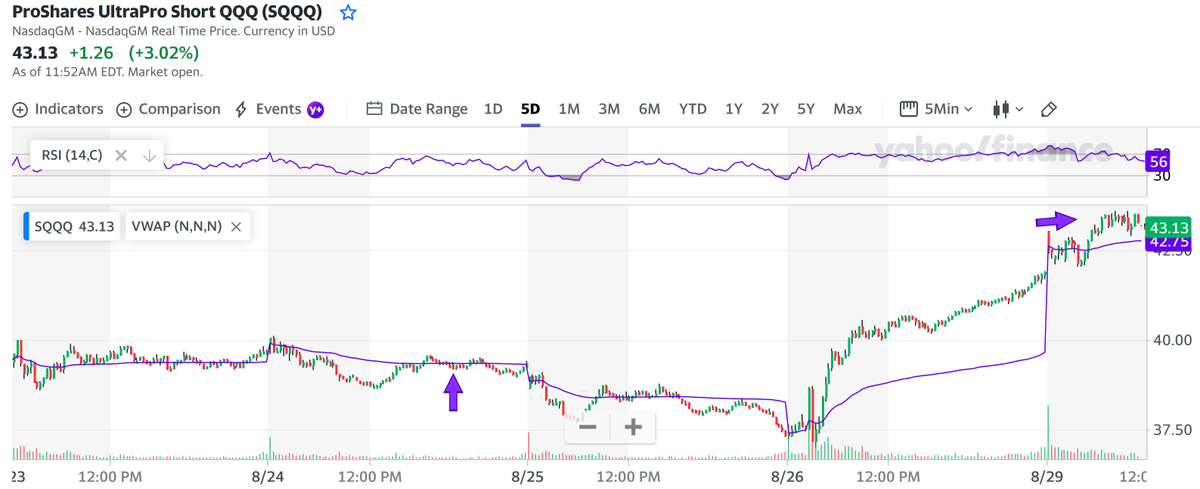Click the VWAP (N,N,N) label

[x=176, y=227]
